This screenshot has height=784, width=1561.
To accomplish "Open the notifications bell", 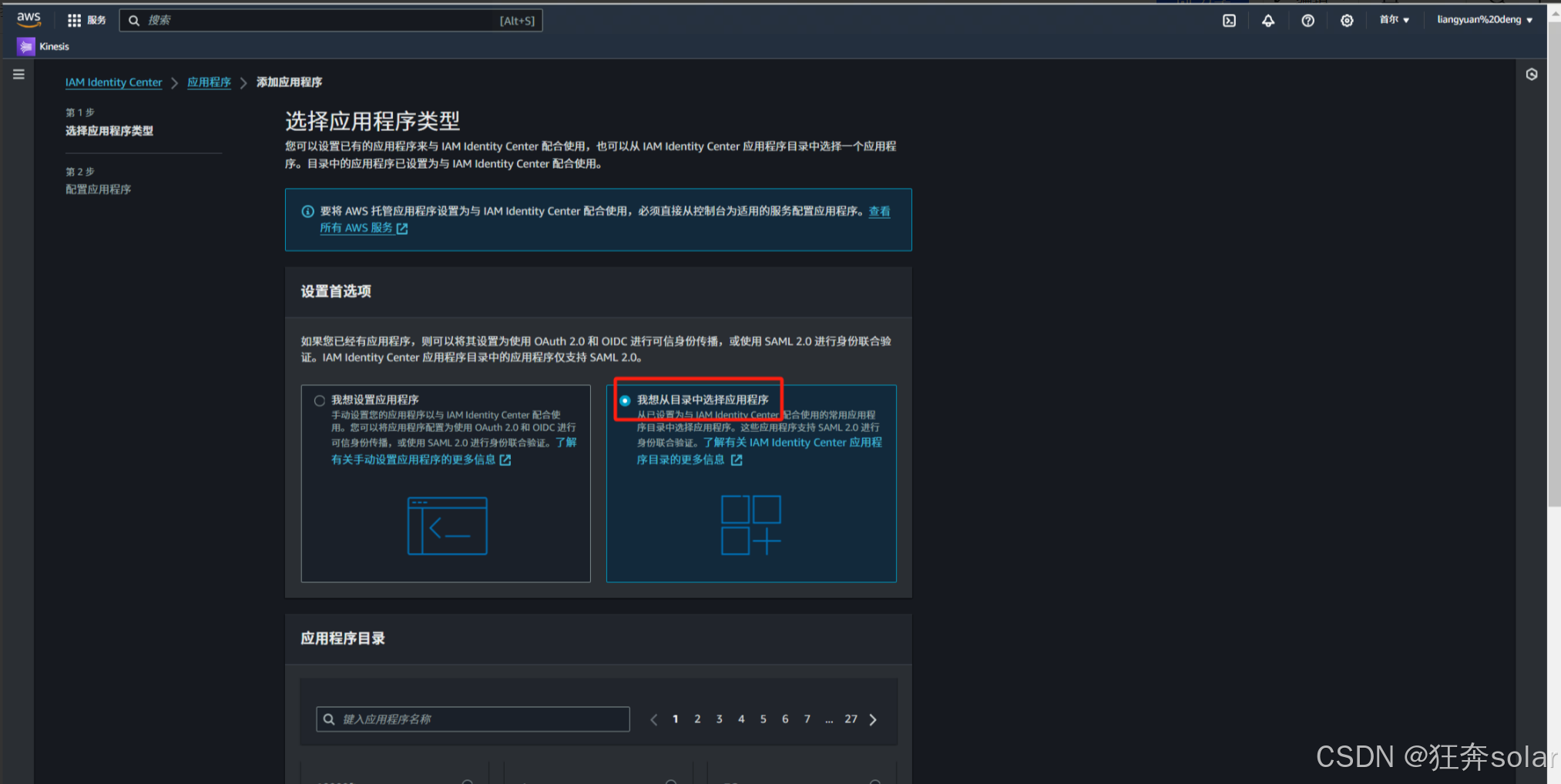I will point(1268,21).
